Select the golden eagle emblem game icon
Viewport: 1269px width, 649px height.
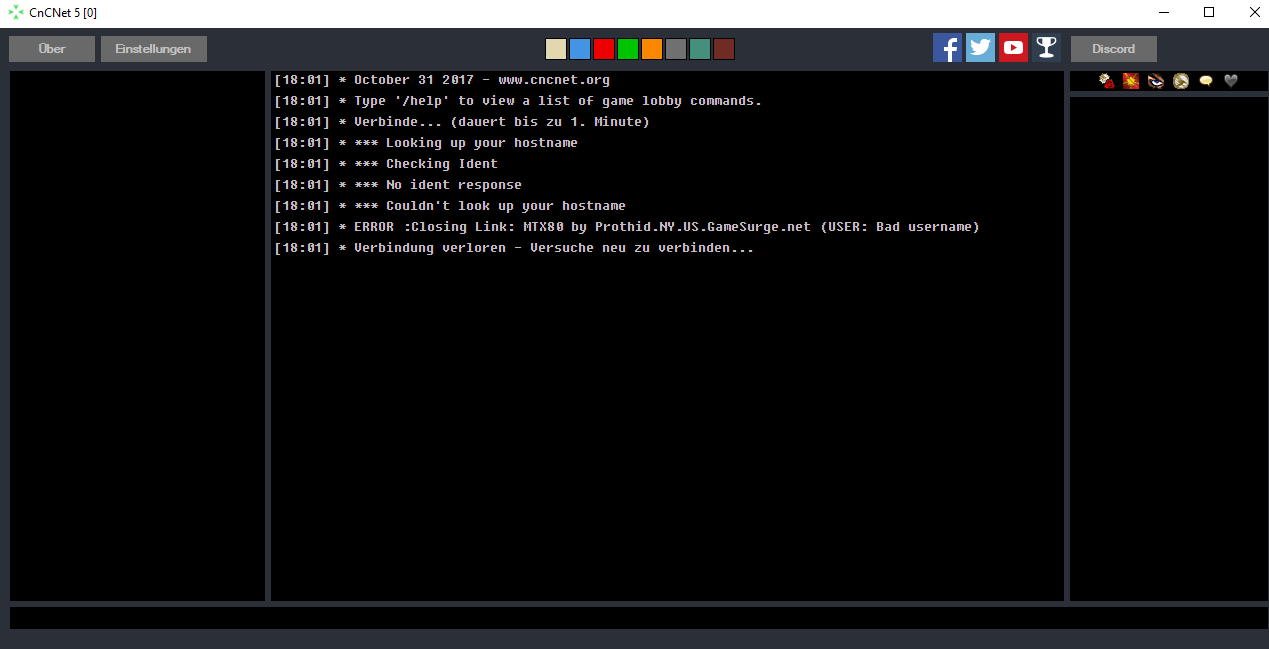click(1181, 81)
